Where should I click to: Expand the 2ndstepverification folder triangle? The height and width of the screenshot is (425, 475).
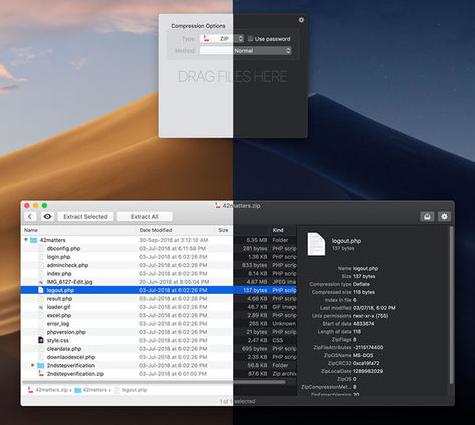point(33,365)
